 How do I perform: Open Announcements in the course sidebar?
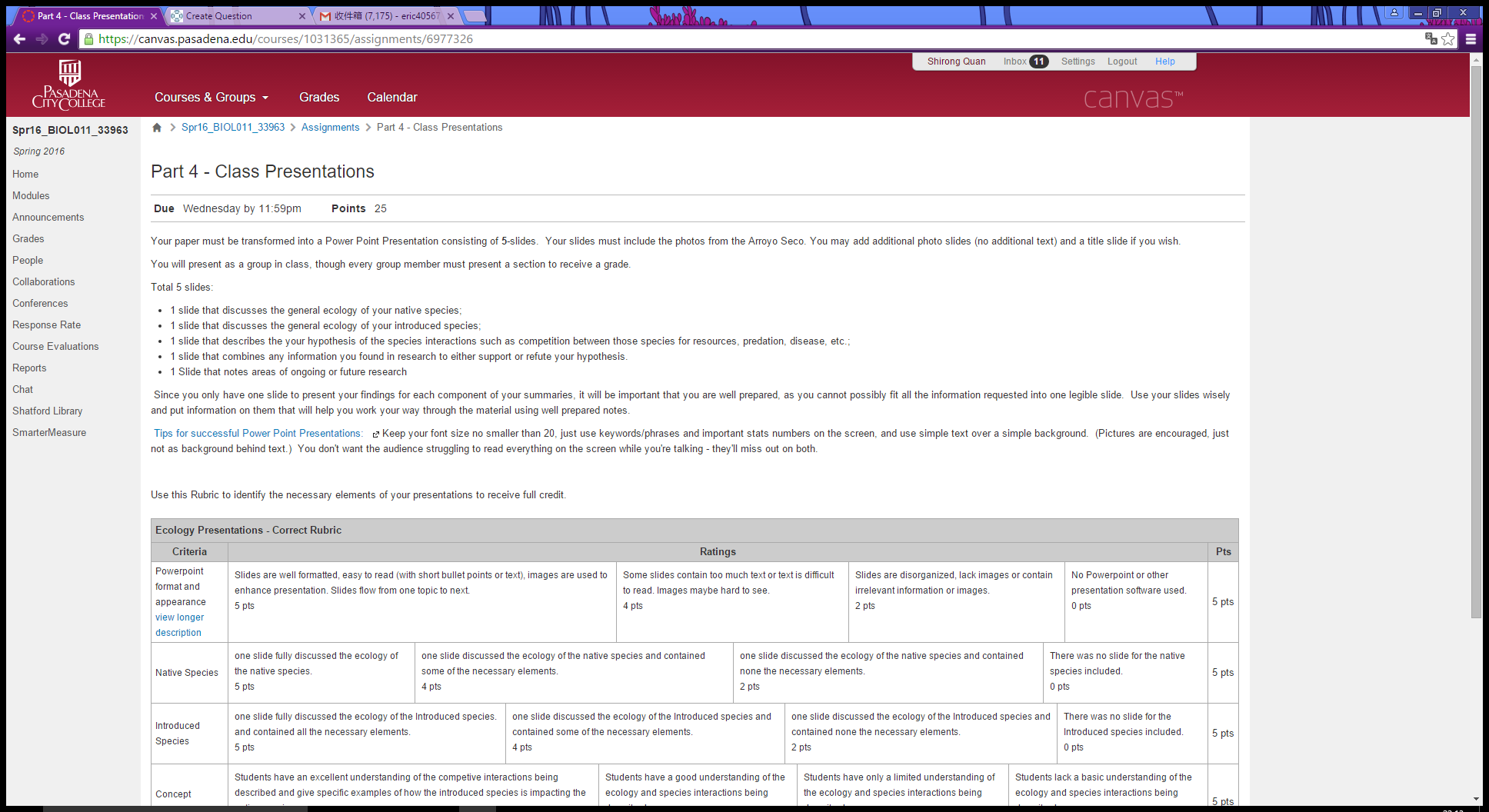point(48,218)
